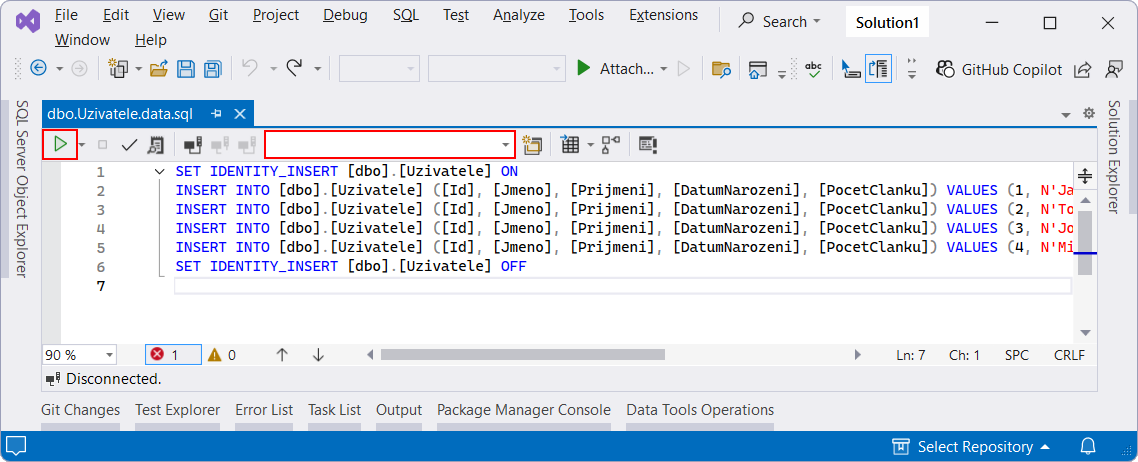This screenshot has height=462, width=1138.
Task: Open the SQL menu
Action: pos(406,15)
